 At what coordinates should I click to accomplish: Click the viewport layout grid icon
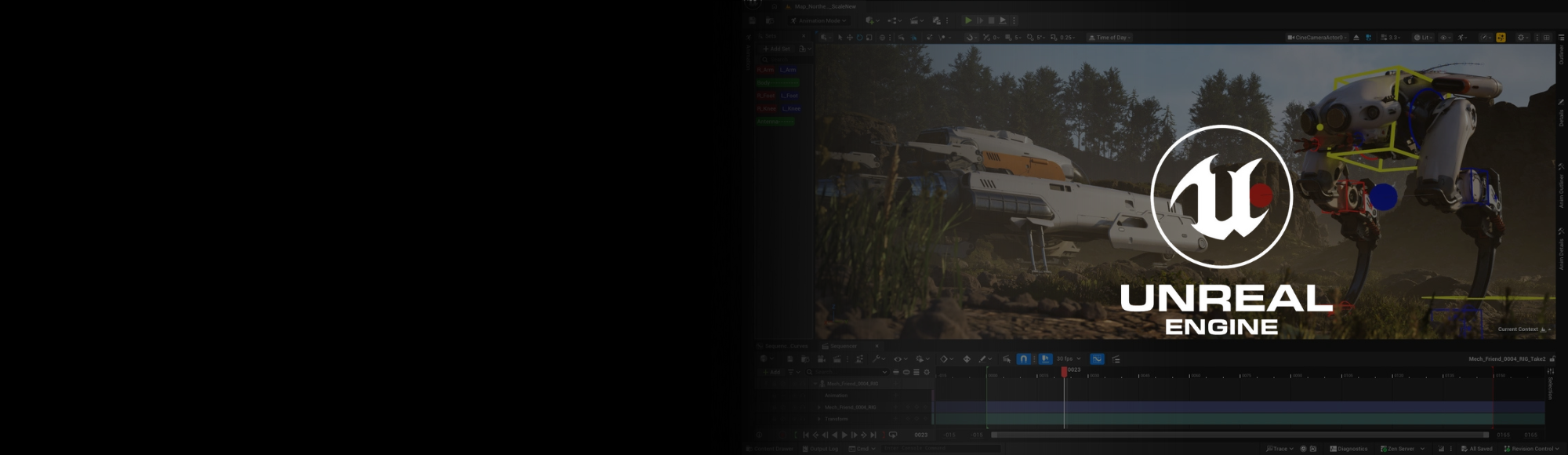click(1546, 38)
